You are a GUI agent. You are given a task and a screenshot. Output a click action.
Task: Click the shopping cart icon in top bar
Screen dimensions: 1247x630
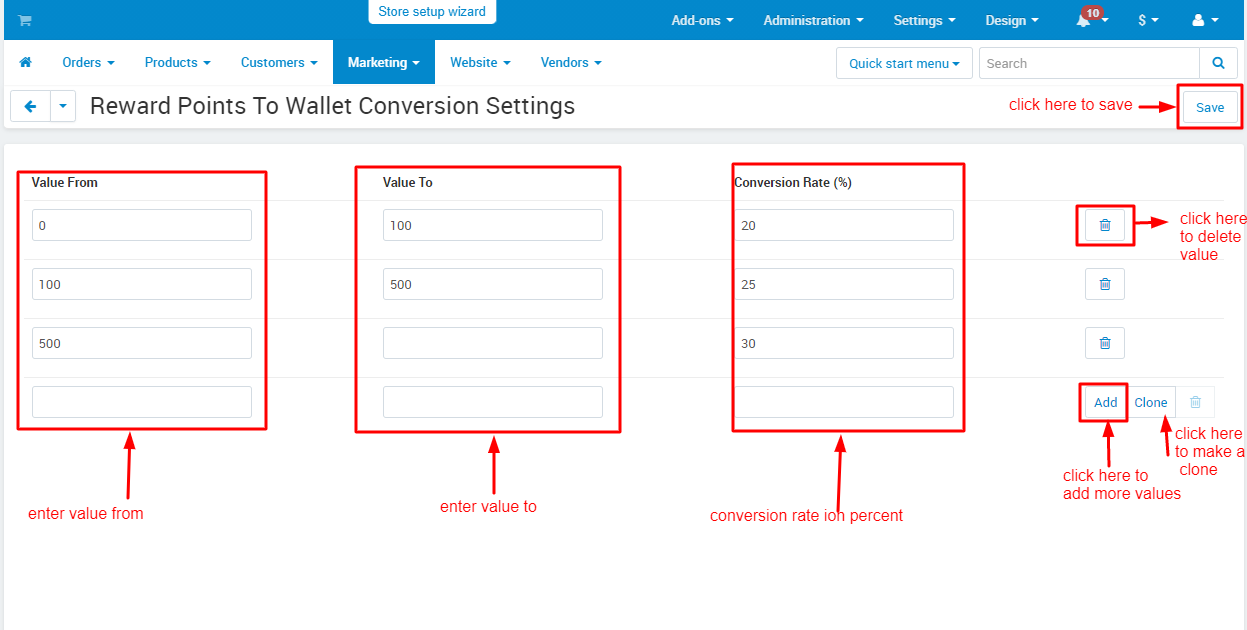click(25, 21)
